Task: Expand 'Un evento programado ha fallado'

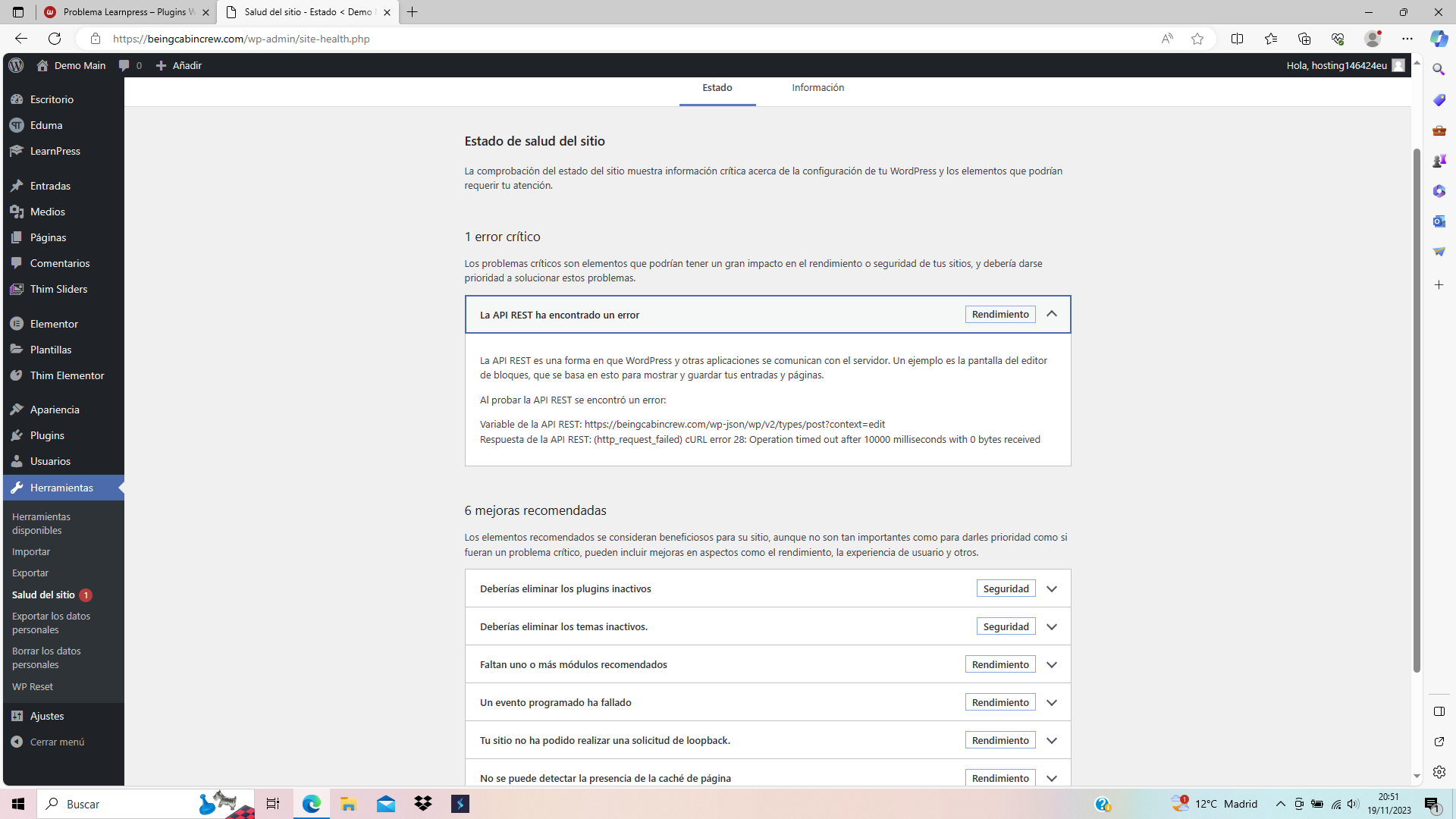Action: (x=767, y=702)
